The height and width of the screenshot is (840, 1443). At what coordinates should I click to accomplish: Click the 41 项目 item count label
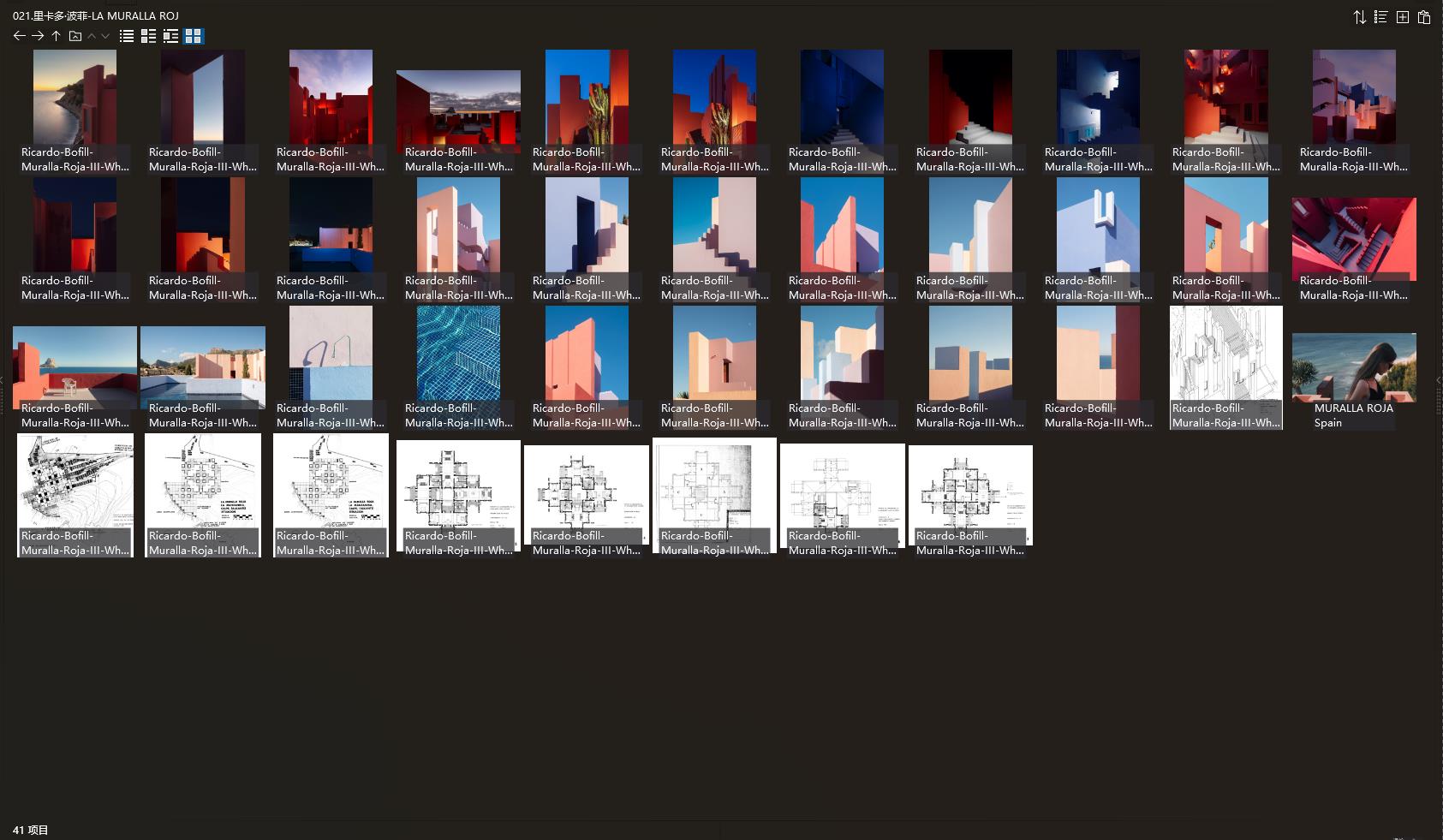(31, 830)
